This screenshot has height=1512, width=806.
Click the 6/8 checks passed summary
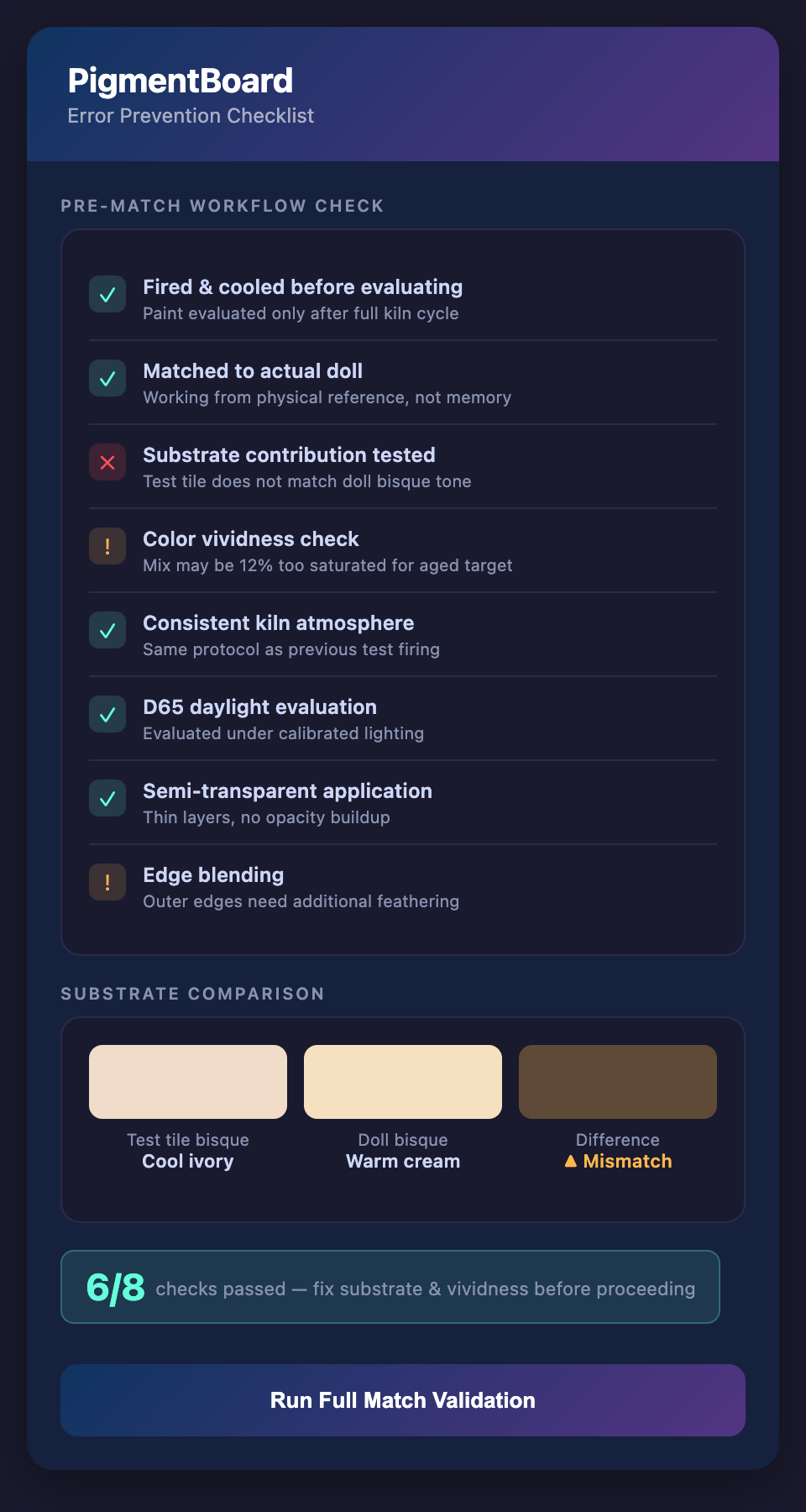(390, 1287)
